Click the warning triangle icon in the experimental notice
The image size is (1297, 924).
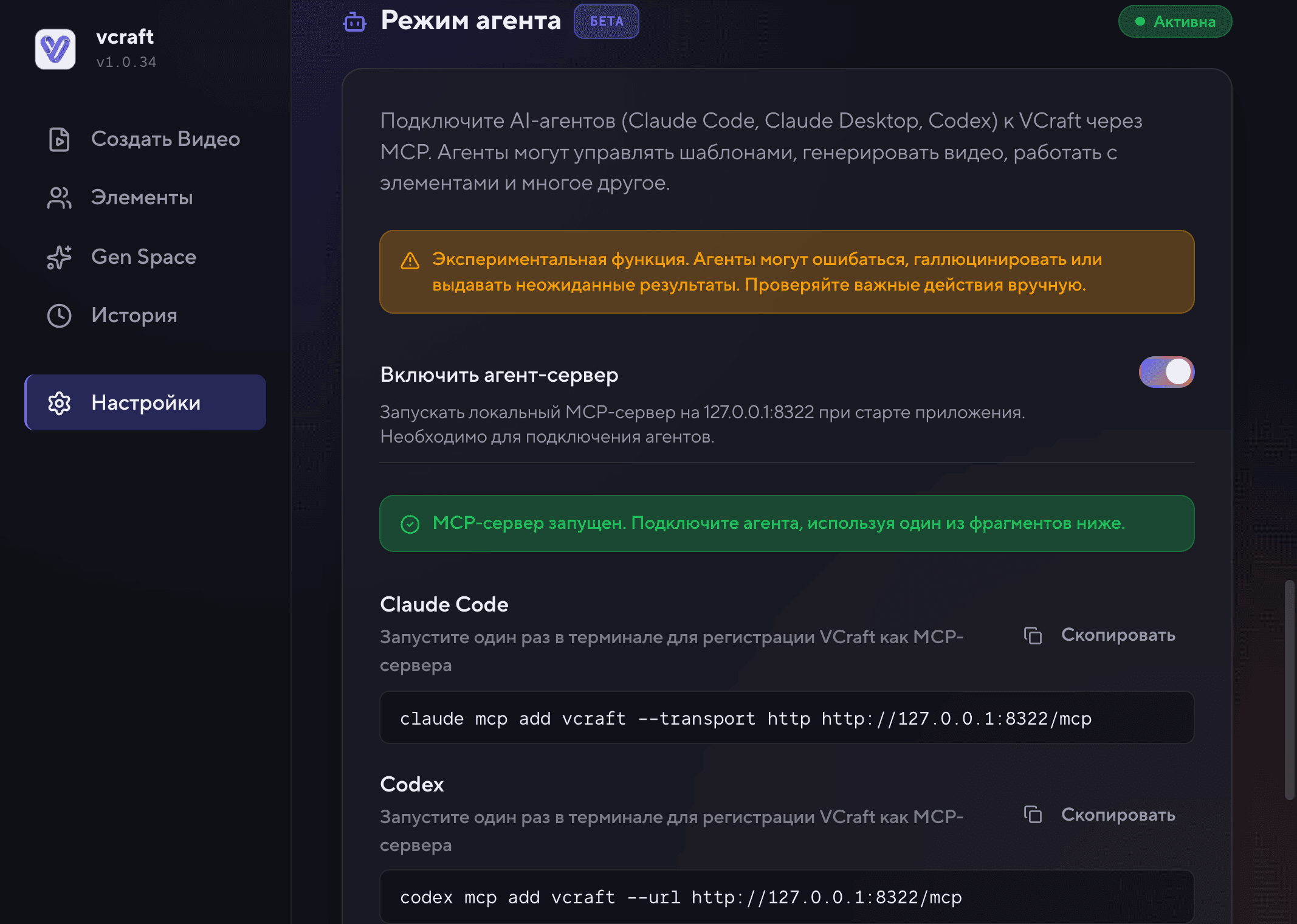[410, 261]
